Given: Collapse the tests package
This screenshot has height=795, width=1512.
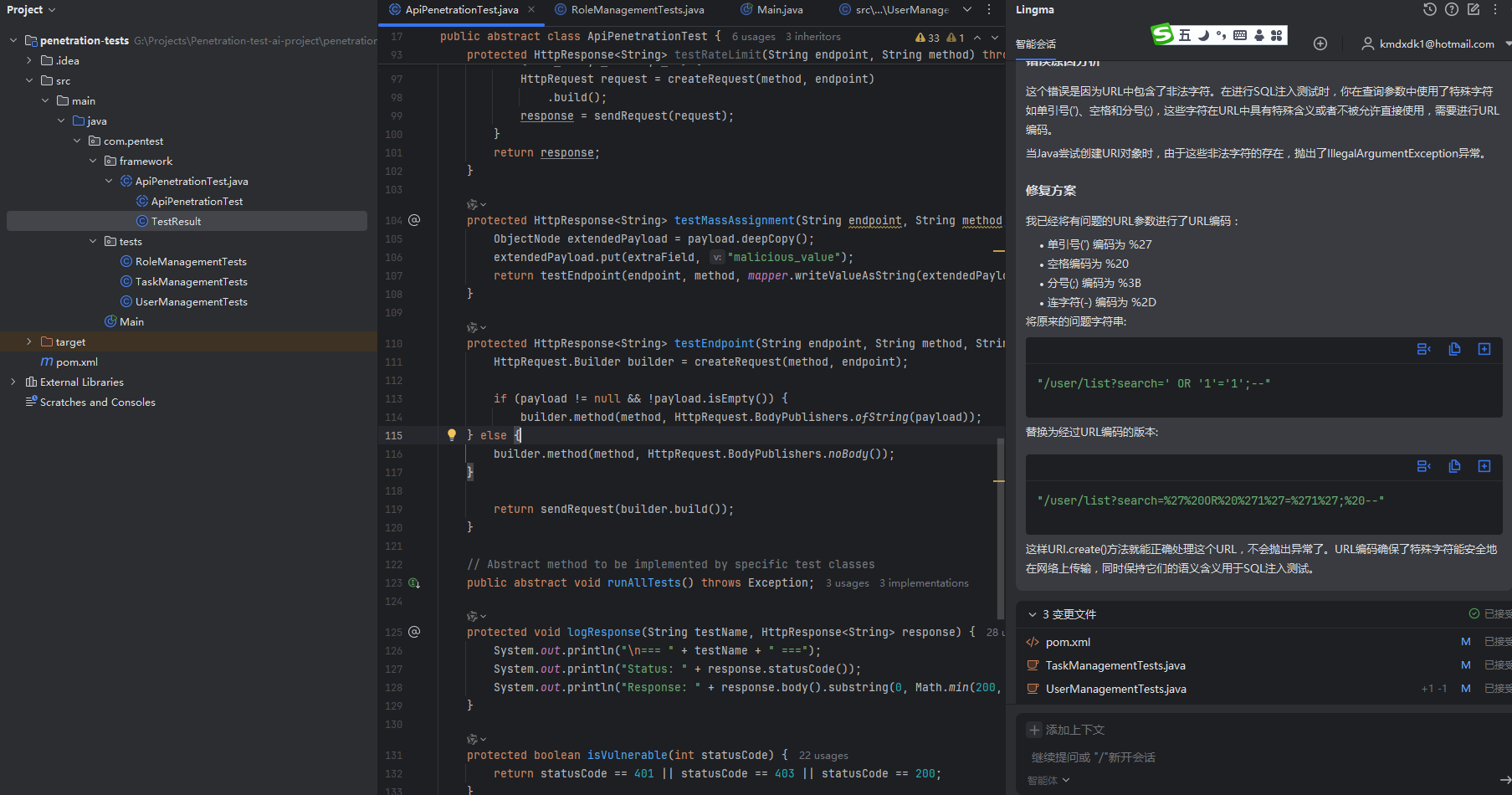Looking at the screenshot, I should [92, 241].
